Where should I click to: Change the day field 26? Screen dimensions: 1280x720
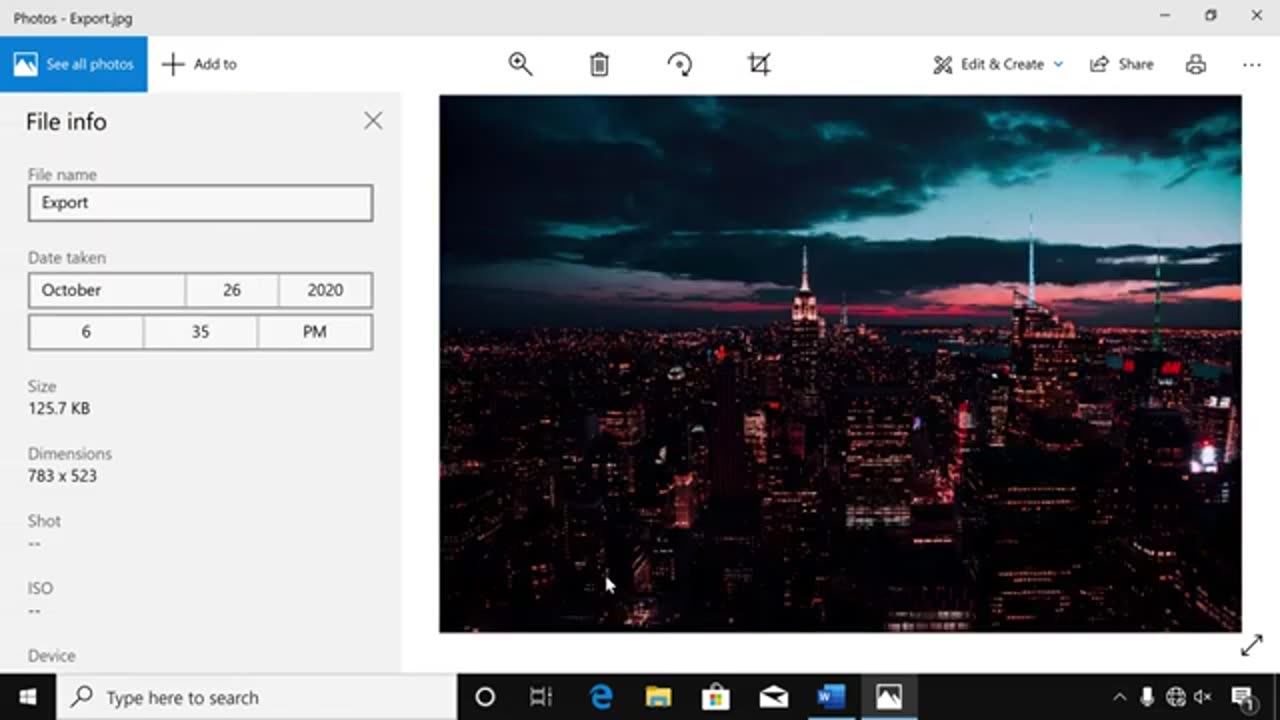[x=232, y=290]
